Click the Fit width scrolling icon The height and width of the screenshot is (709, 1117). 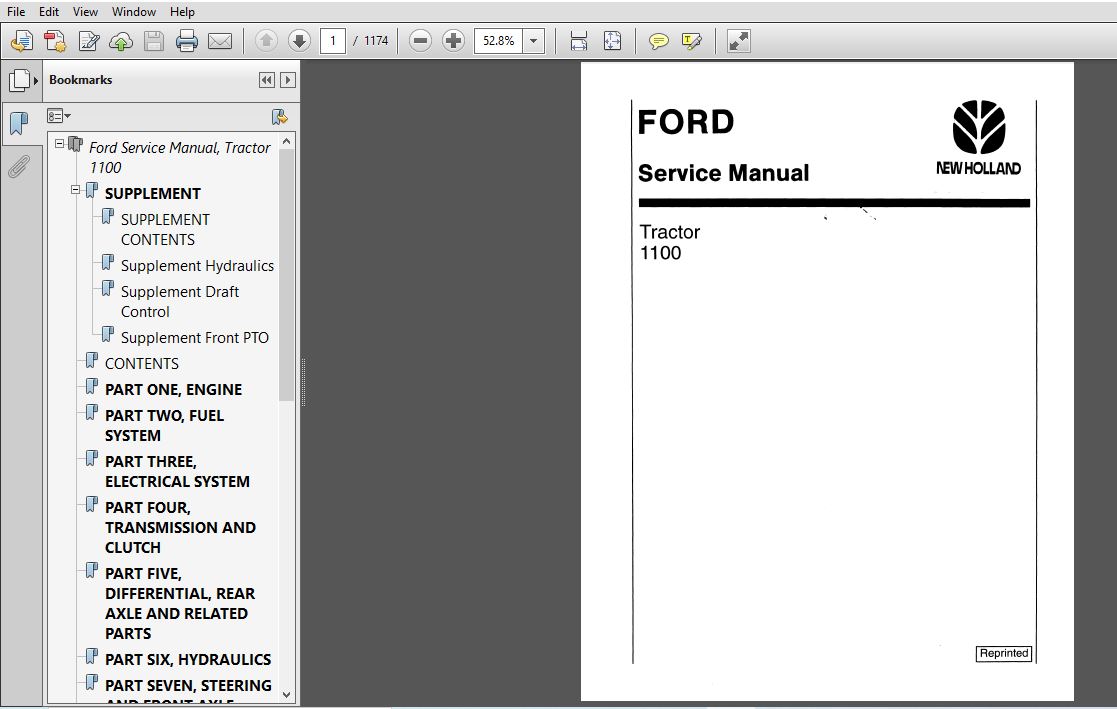(x=578, y=41)
